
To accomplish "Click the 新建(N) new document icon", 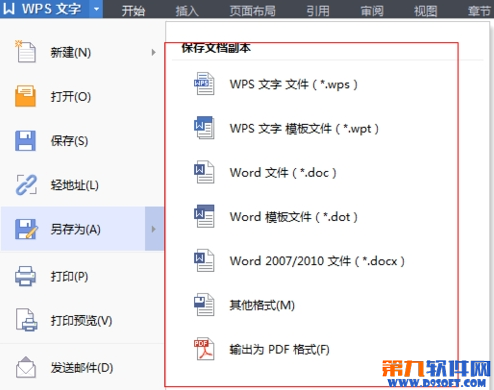I will (25, 52).
